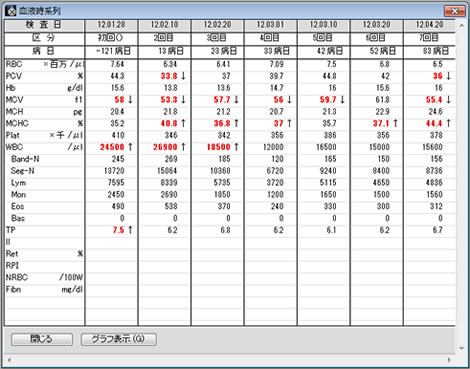Select the 2回目 cell
The height and width of the screenshot is (369, 470).
coord(164,38)
